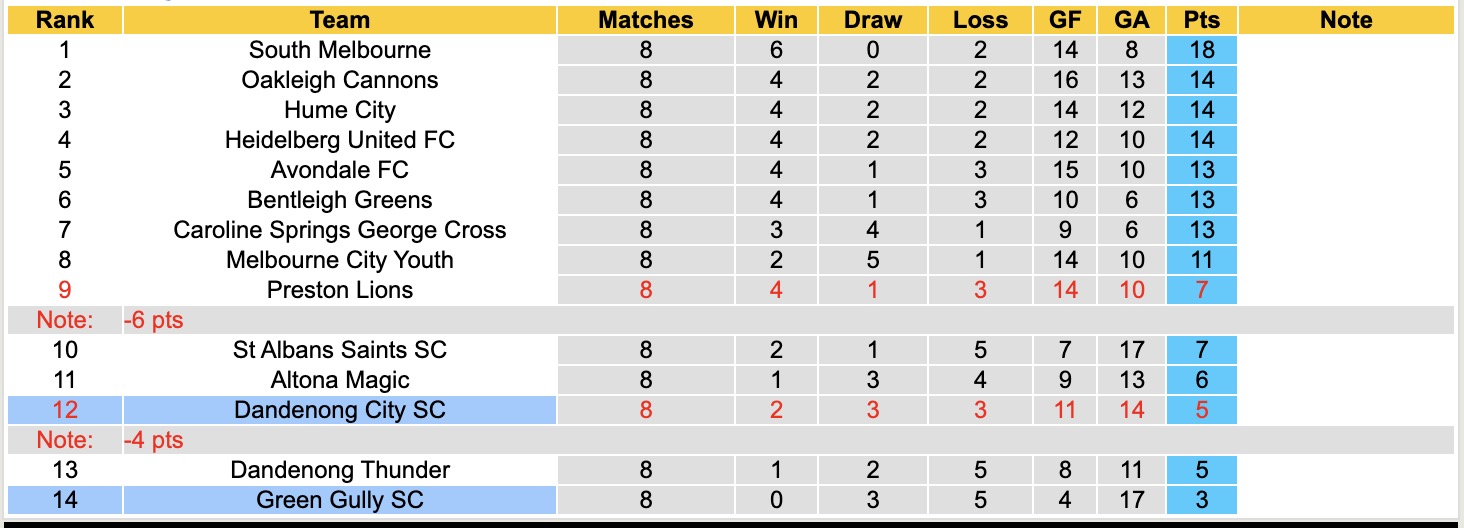This screenshot has height=528, width=1464.
Task: Click the Team column header
Action: 340,20
